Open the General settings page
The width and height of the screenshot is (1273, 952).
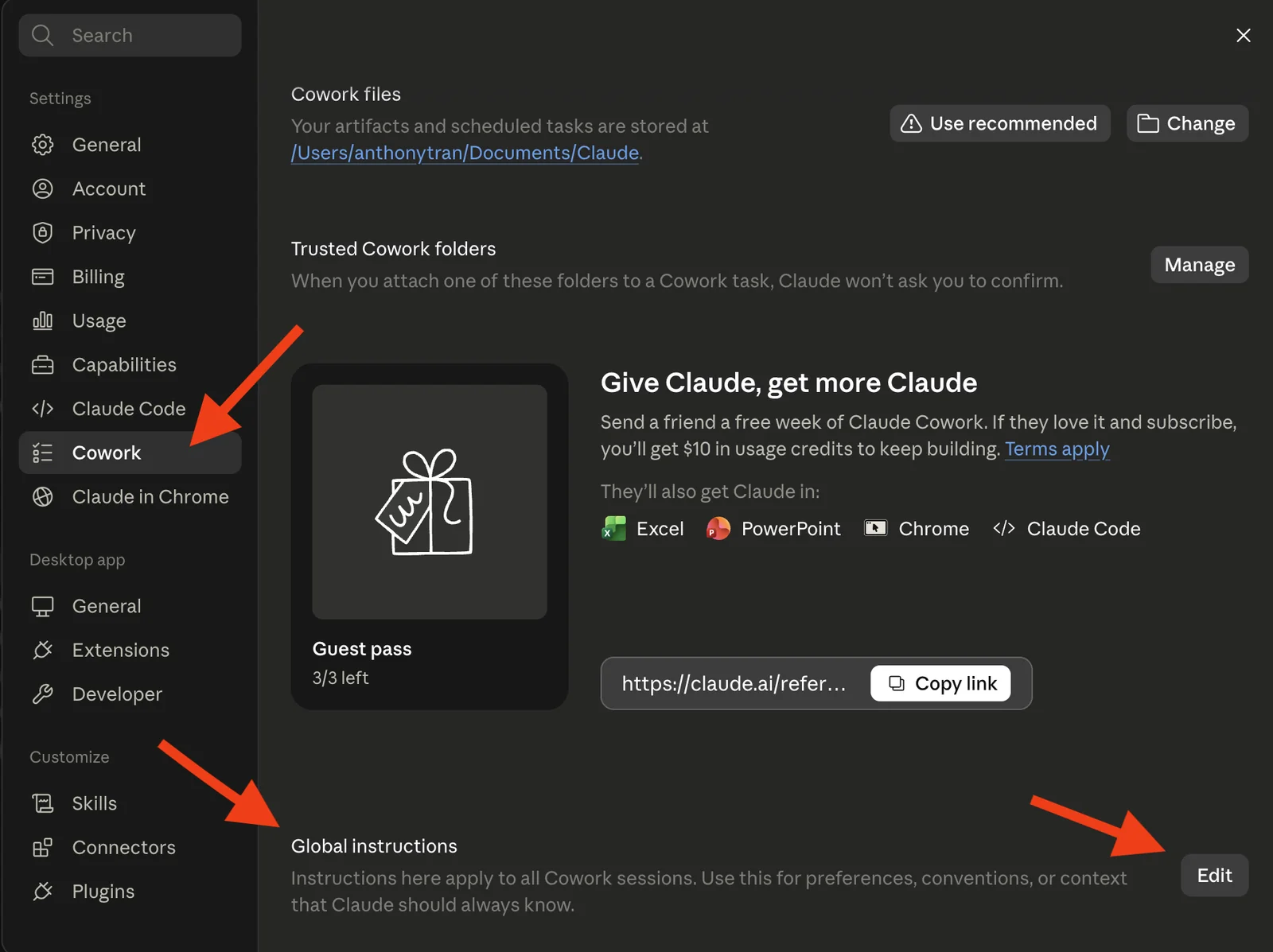130,145
